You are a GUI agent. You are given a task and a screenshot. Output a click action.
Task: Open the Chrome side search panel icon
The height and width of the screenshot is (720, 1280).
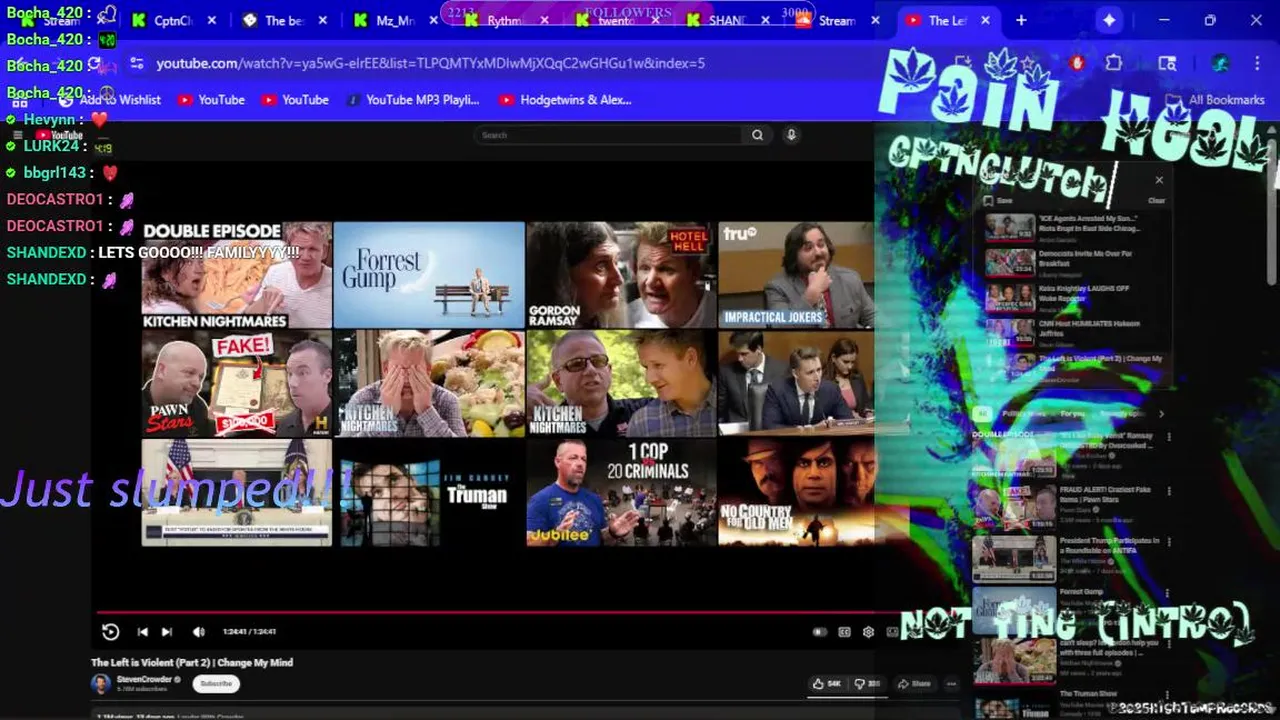click(1167, 62)
